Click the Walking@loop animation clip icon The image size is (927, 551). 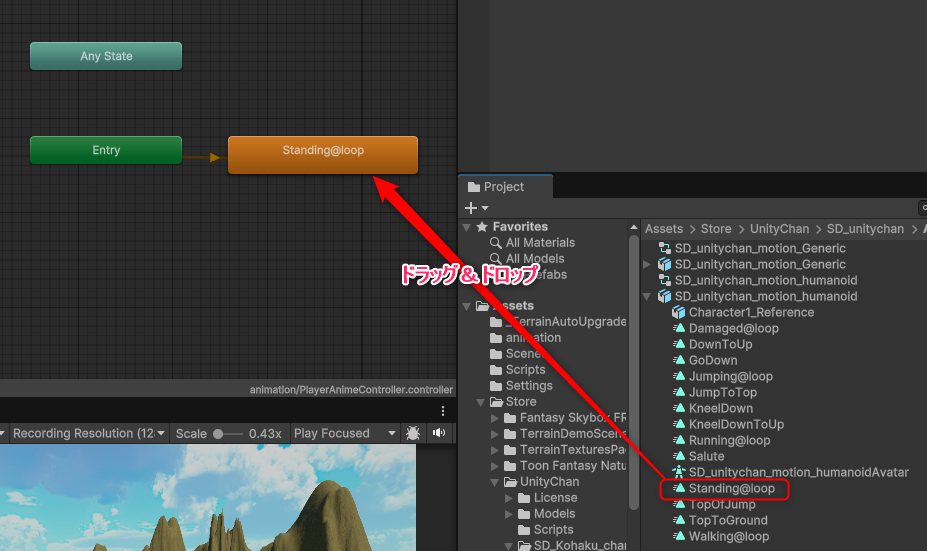pos(679,536)
